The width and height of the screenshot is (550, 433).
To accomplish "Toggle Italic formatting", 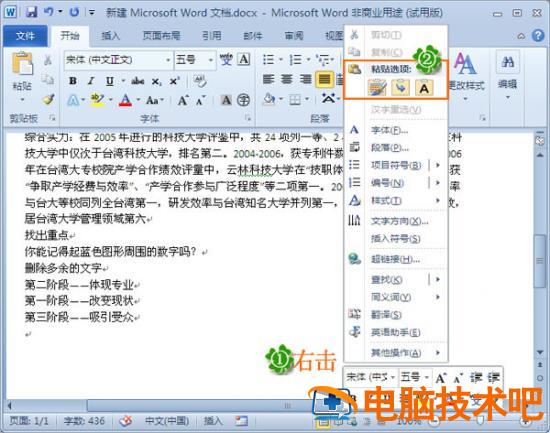I will tap(91, 81).
